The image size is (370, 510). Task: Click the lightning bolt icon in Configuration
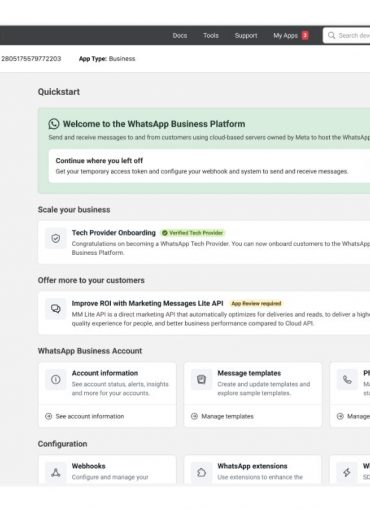(347, 472)
